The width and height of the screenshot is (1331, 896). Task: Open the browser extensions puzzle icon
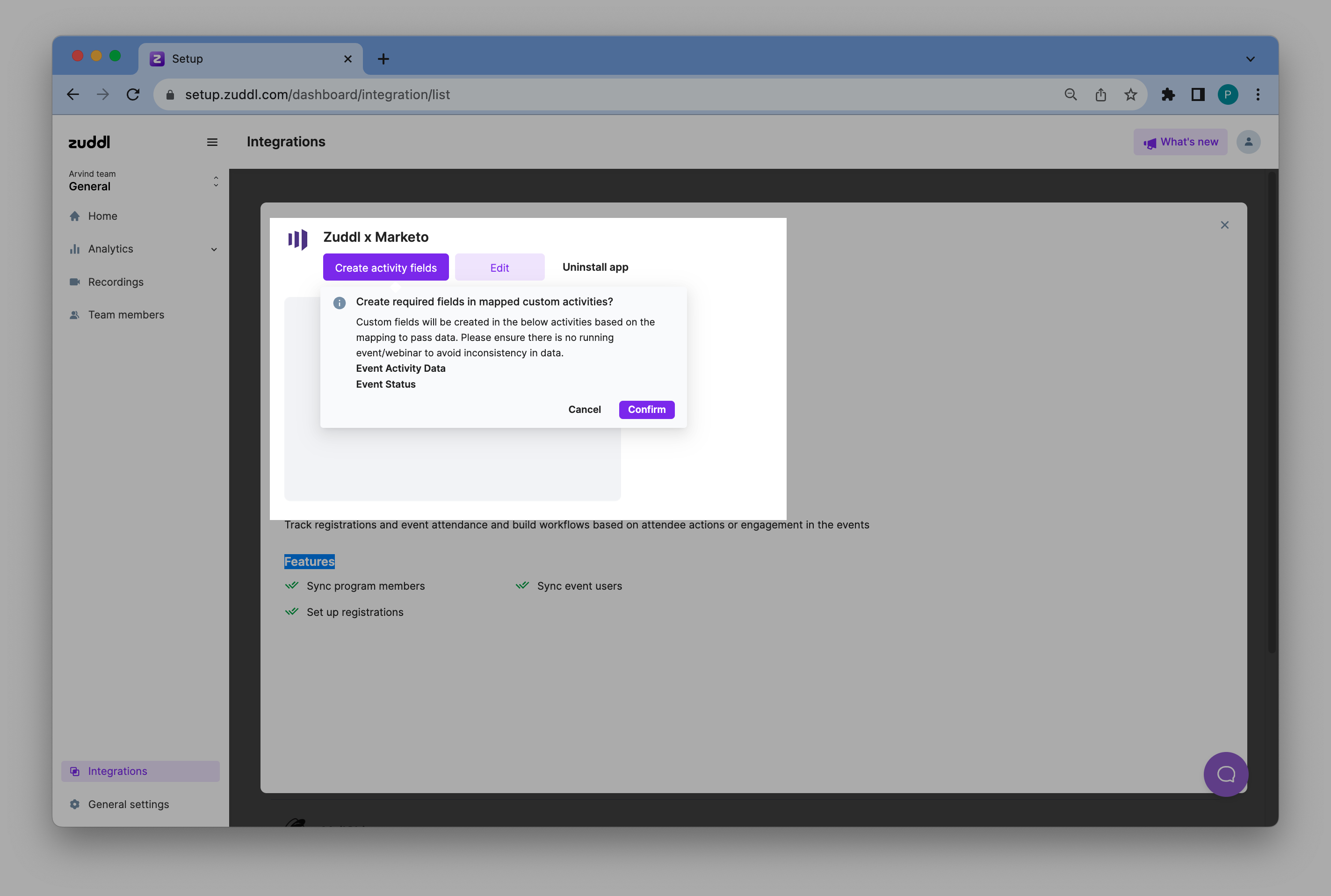(x=1168, y=95)
